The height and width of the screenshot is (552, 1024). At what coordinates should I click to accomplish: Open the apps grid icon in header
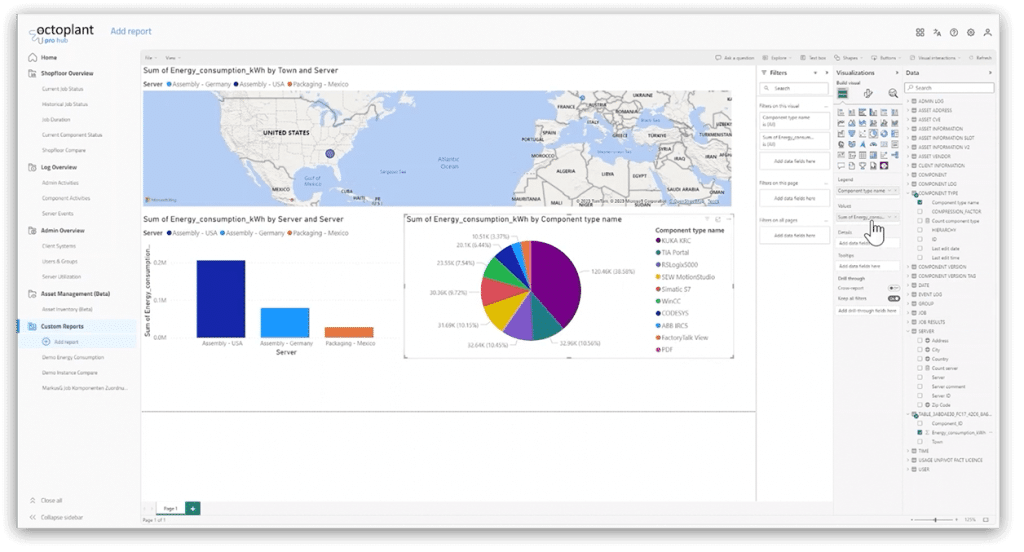click(x=919, y=32)
